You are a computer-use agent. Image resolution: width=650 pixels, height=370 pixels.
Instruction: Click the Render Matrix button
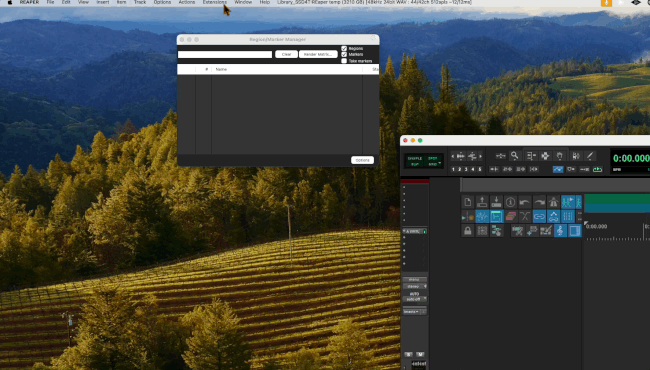318,54
